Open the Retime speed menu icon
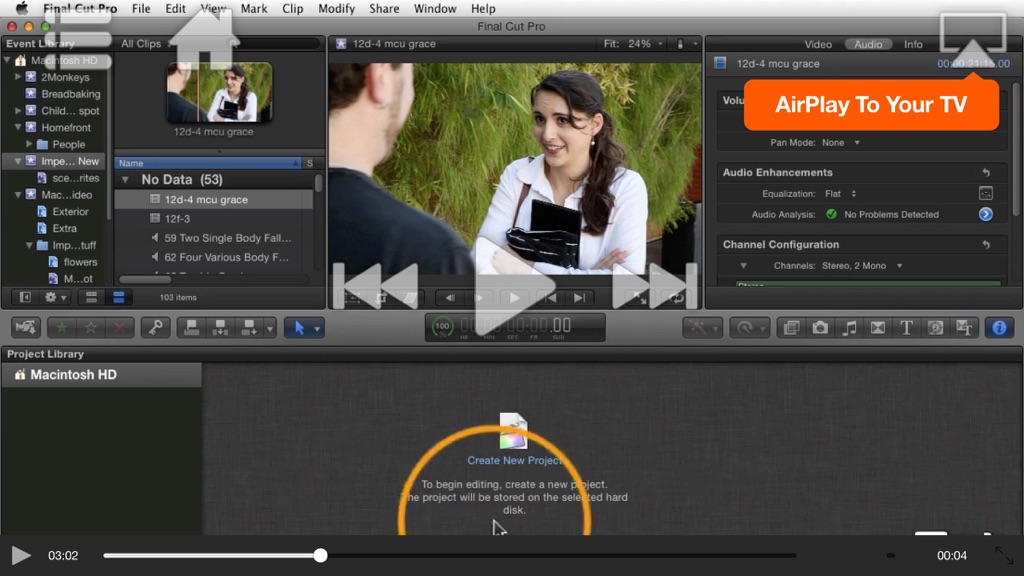This screenshot has width=1024, height=576. click(x=748, y=327)
